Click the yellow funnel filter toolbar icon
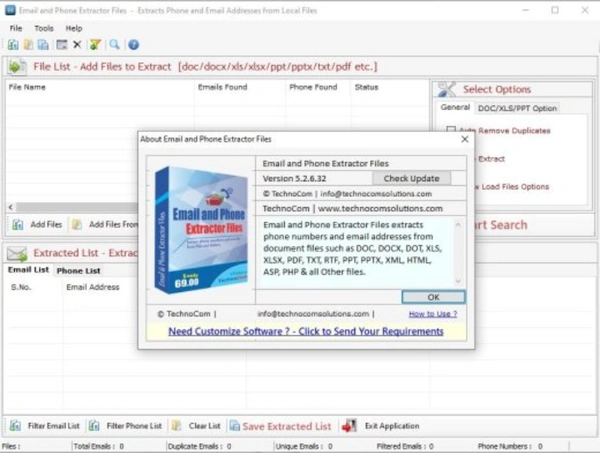 [95, 44]
